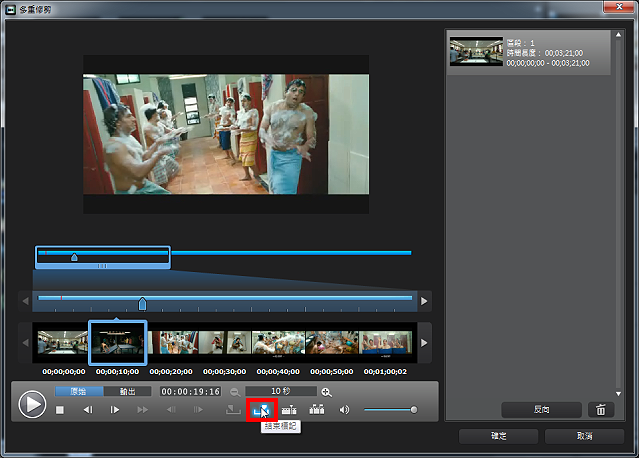
Task: Select segment 1 in the segment list
Action: 529,53
